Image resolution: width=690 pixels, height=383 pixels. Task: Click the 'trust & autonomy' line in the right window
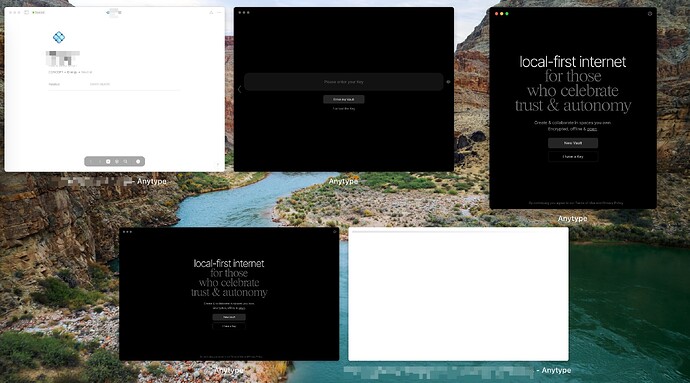coord(573,105)
